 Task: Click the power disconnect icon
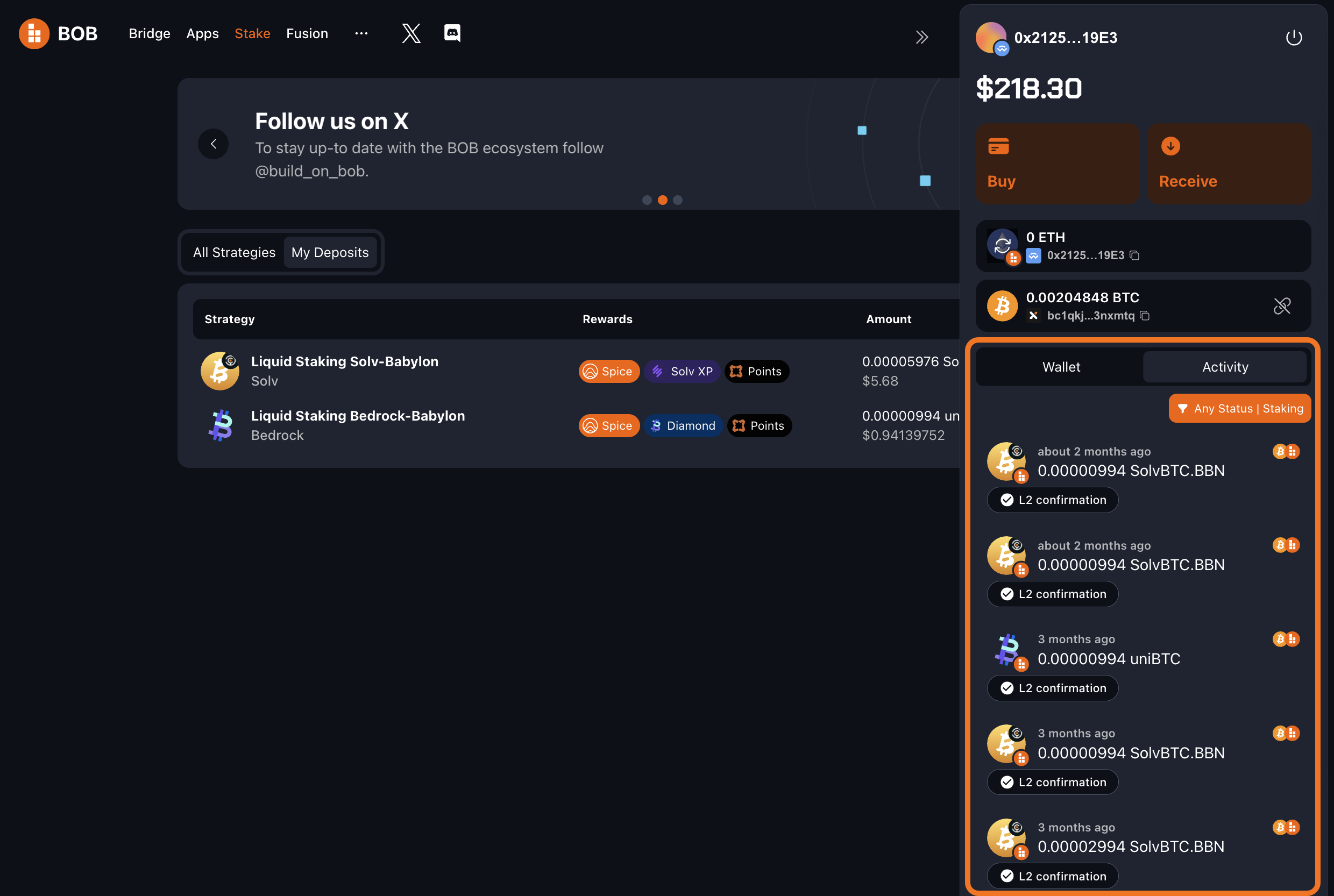pos(1294,38)
